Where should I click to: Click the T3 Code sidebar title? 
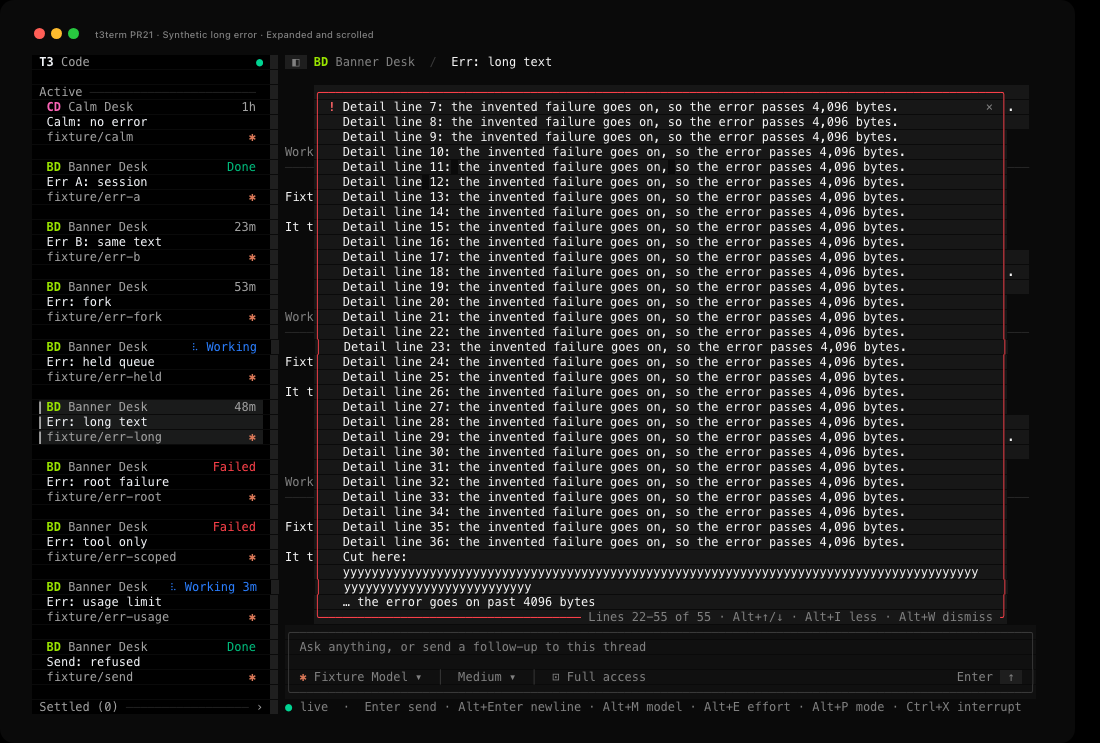64,62
